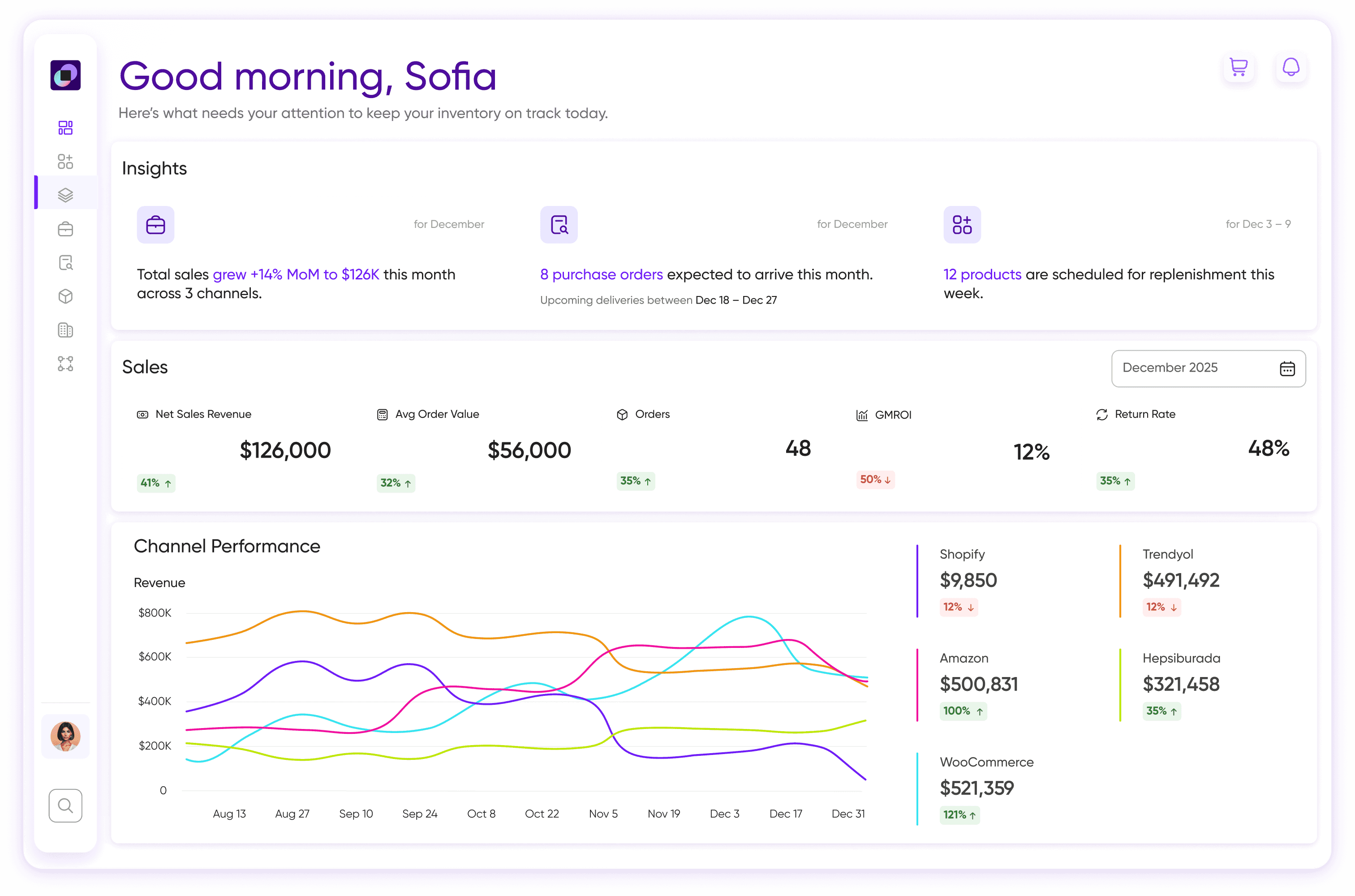Open the search icon at sidebar bottom
The height and width of the screenshot is (896, 1355).
coord(65,806)
